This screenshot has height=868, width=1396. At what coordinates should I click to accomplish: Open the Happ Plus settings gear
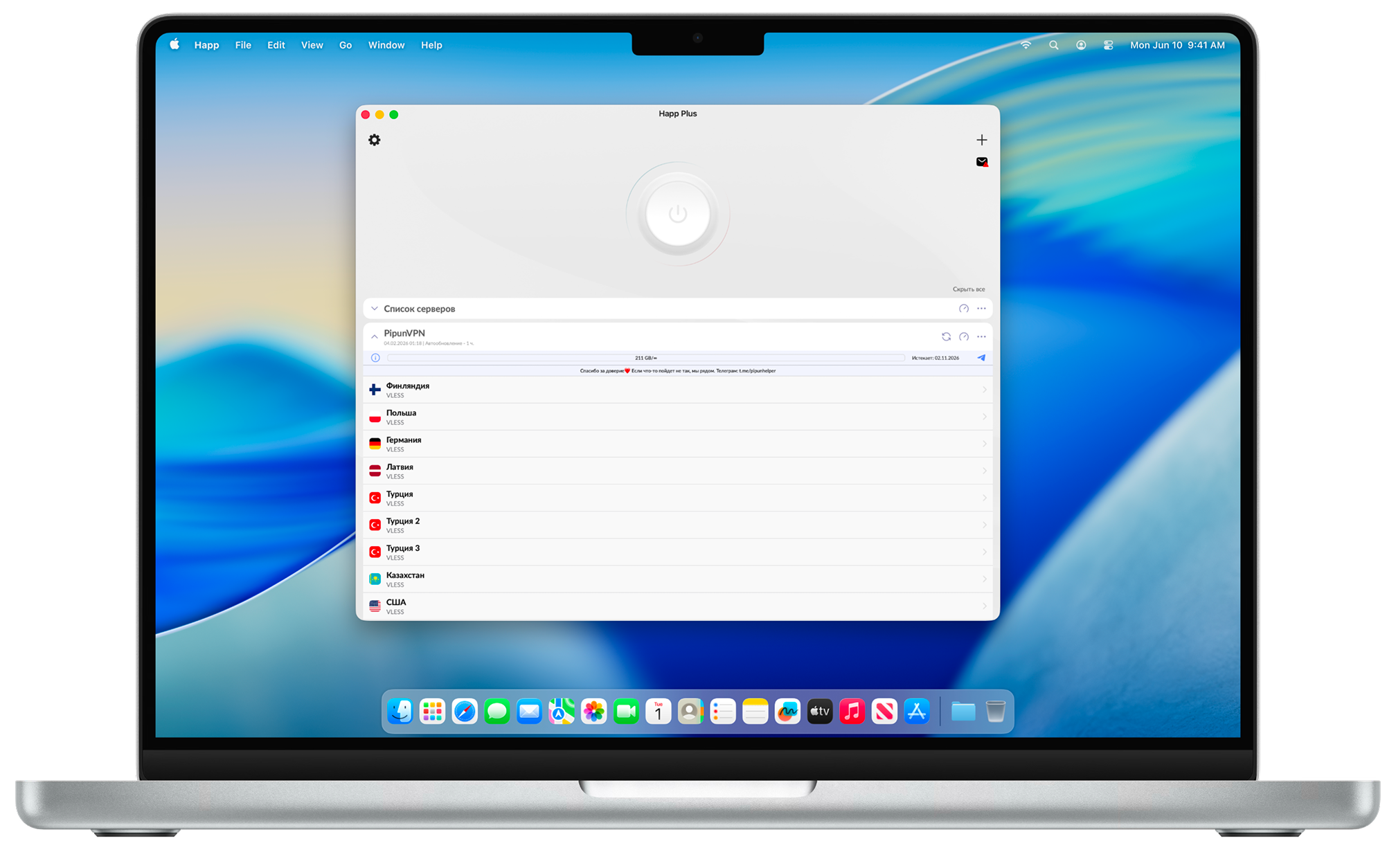click(375, 140)
